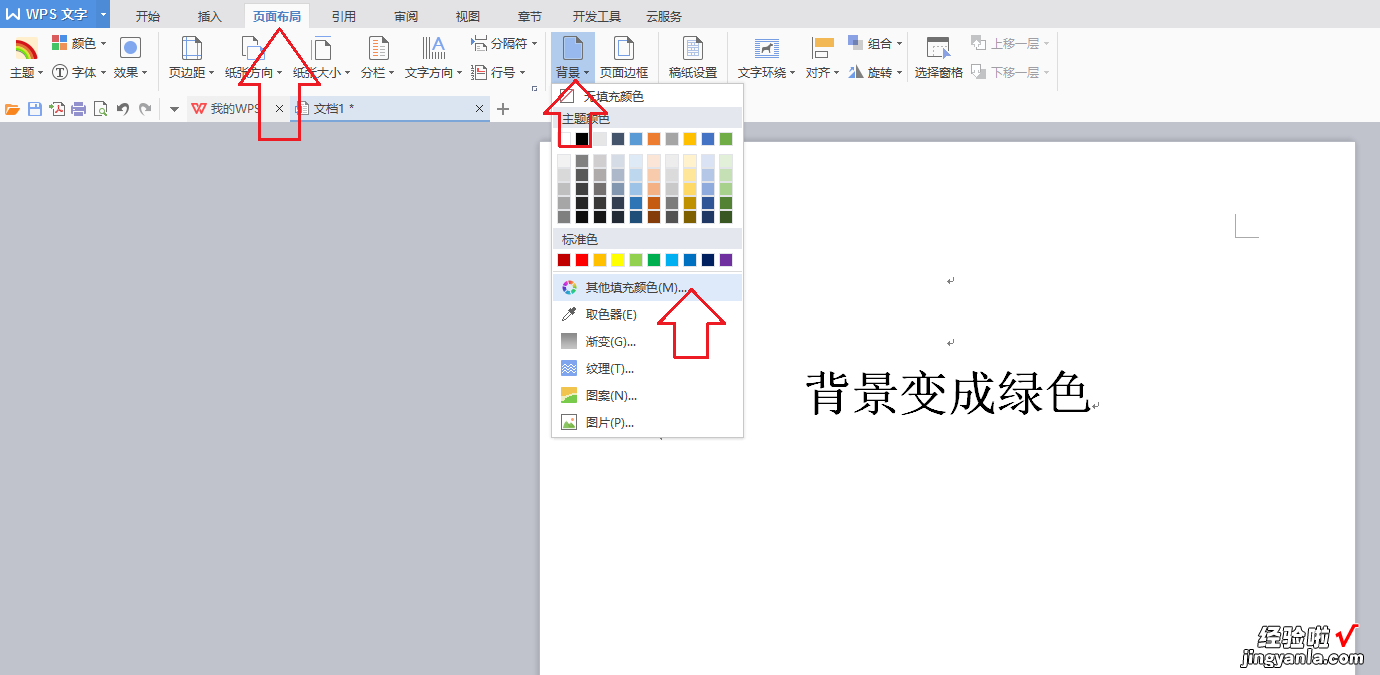Screen dimensions: 1380x675
Task: Open Page Border (页面边框) settings
Action: pyautogui.click(x=624, y=60)
